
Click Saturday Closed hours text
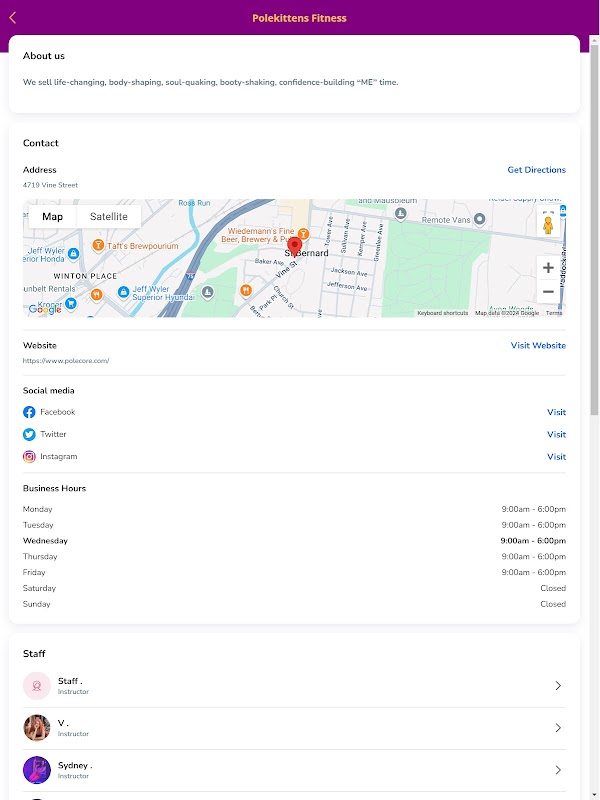pos(553,588)
